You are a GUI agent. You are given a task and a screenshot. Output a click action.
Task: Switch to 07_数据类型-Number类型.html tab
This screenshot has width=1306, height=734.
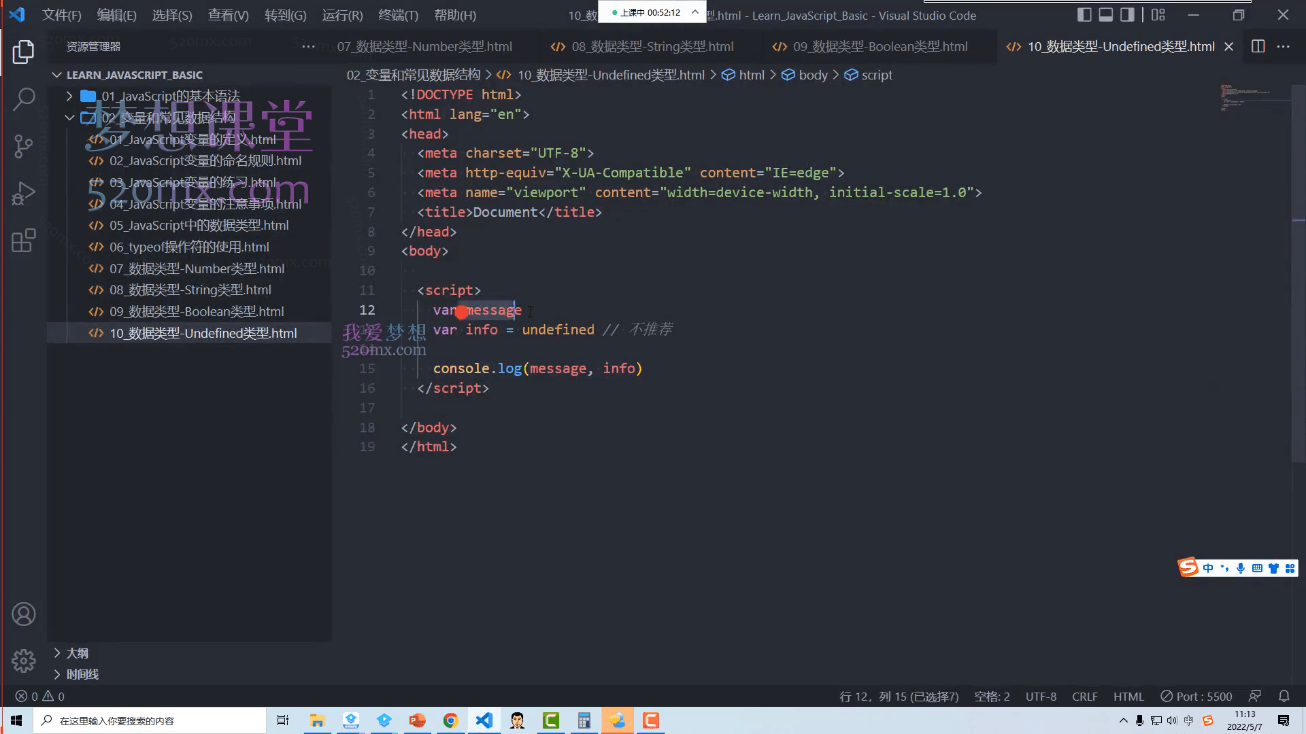click(x=424, y=47)
